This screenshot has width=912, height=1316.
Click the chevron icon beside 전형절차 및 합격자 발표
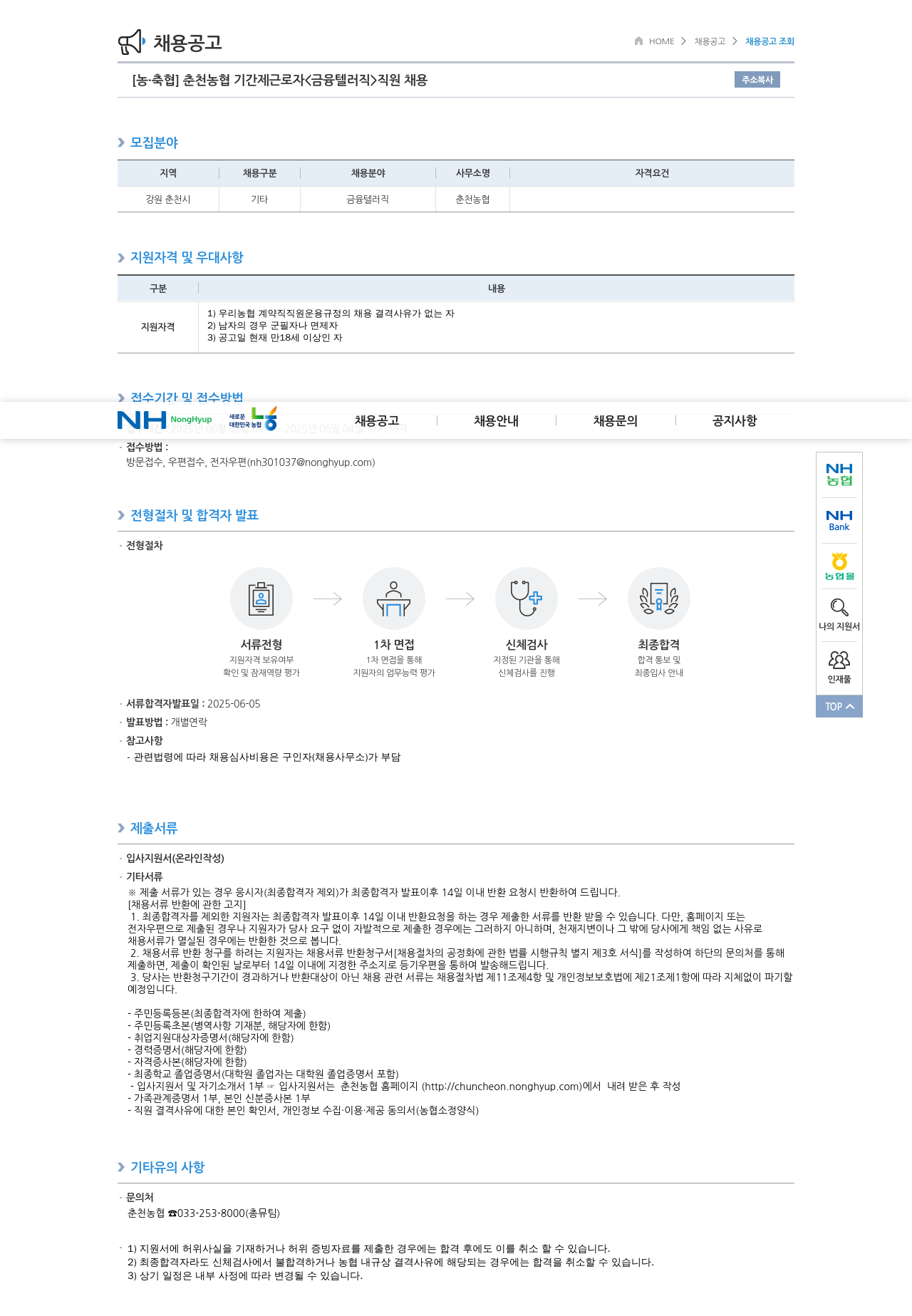click(x=121, y=516)
